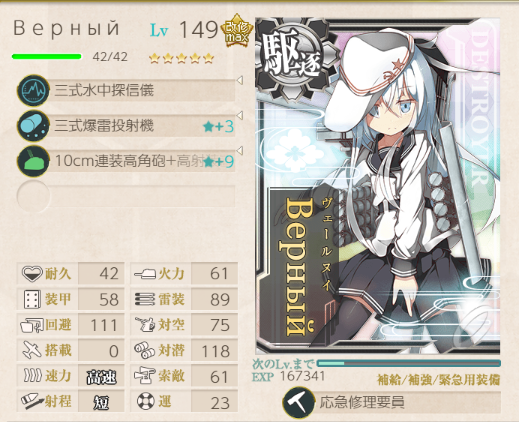This screenshot has height=422, width=519.
Task: Click the lifebuoy icon next to 運
Action: (x=146, y=401)
